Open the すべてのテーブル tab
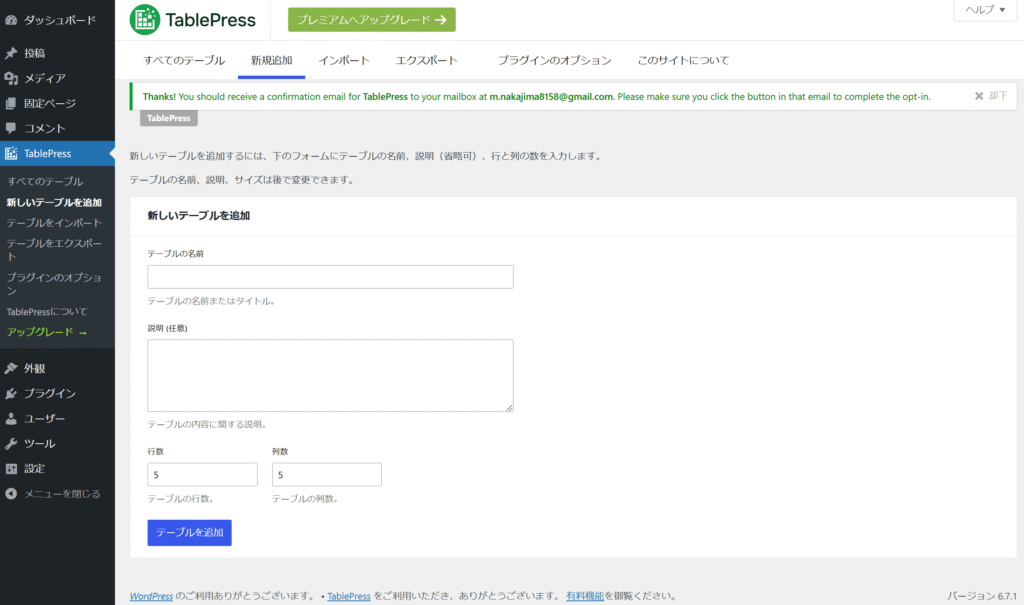Image resolution: width=1024 pixels, height=605 pixels. [x=184, y=60]
